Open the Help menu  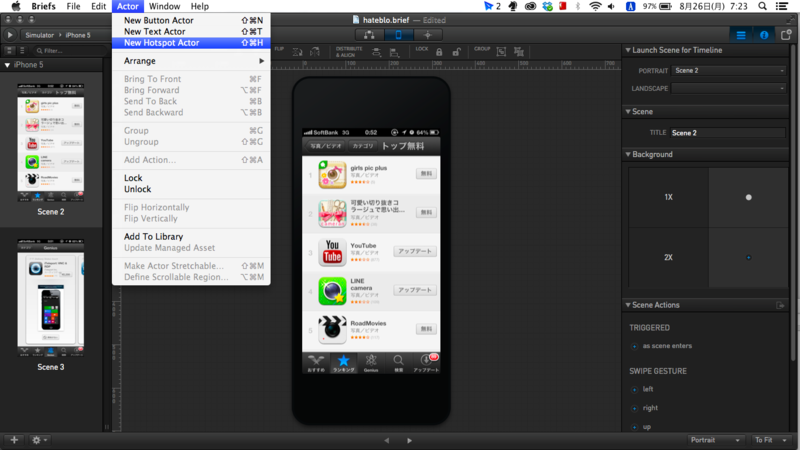tap(199, 6)
